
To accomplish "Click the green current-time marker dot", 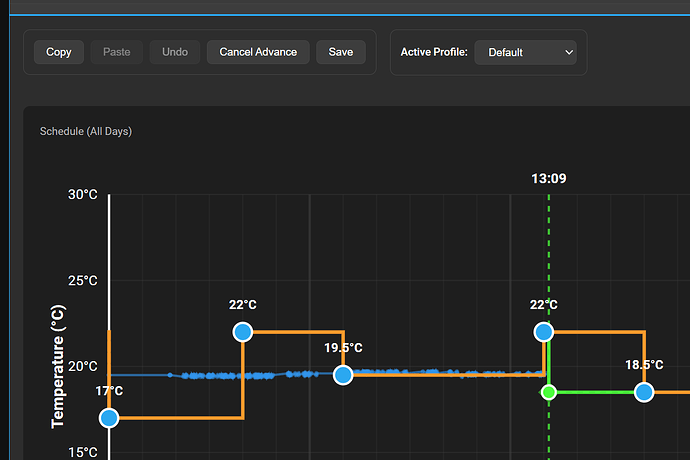I will click(x=548, y=392).
